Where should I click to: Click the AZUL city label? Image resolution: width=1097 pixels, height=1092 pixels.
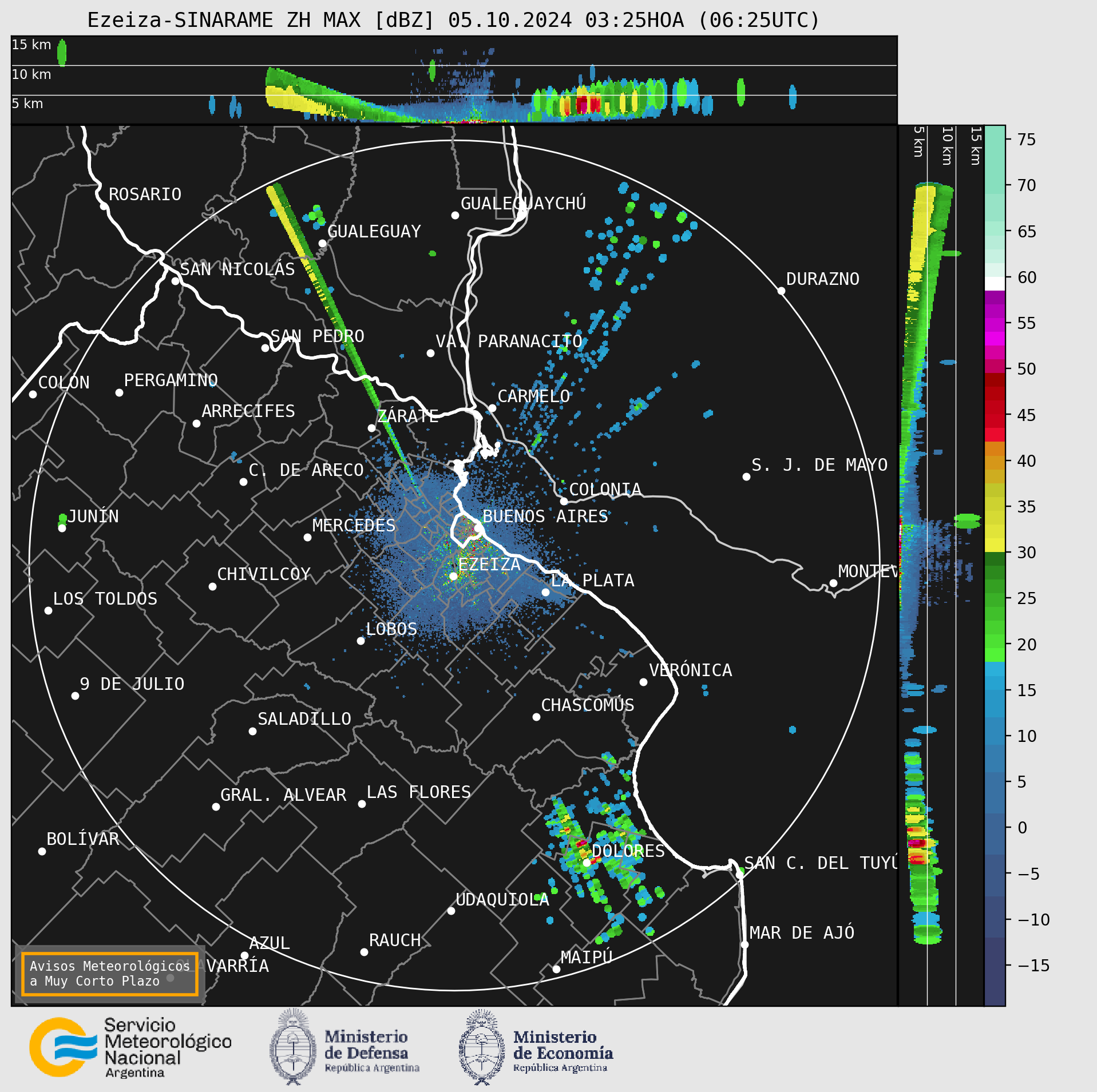pos(270,943)
